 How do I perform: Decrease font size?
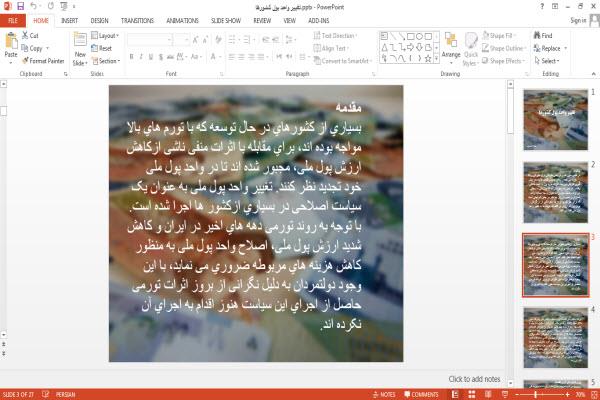coord(205,40)
